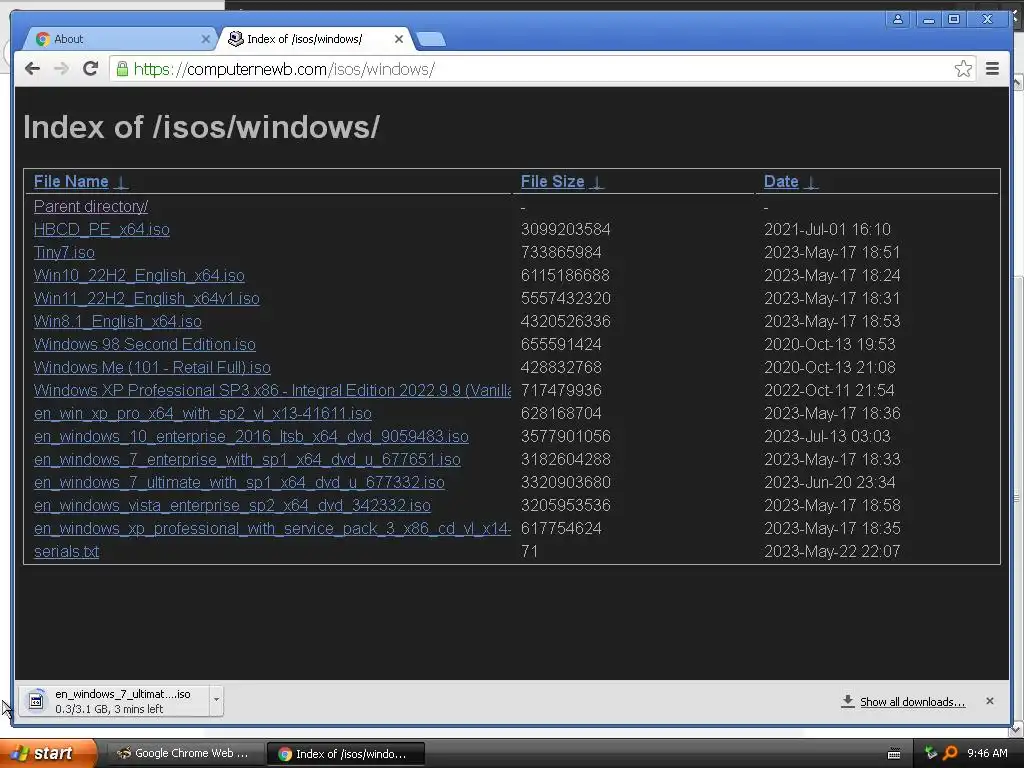The width and height of the screenshot is (1024, 768).
Task: Download Win10_22H2_English_x64.iso
Action: pos(139,276)
